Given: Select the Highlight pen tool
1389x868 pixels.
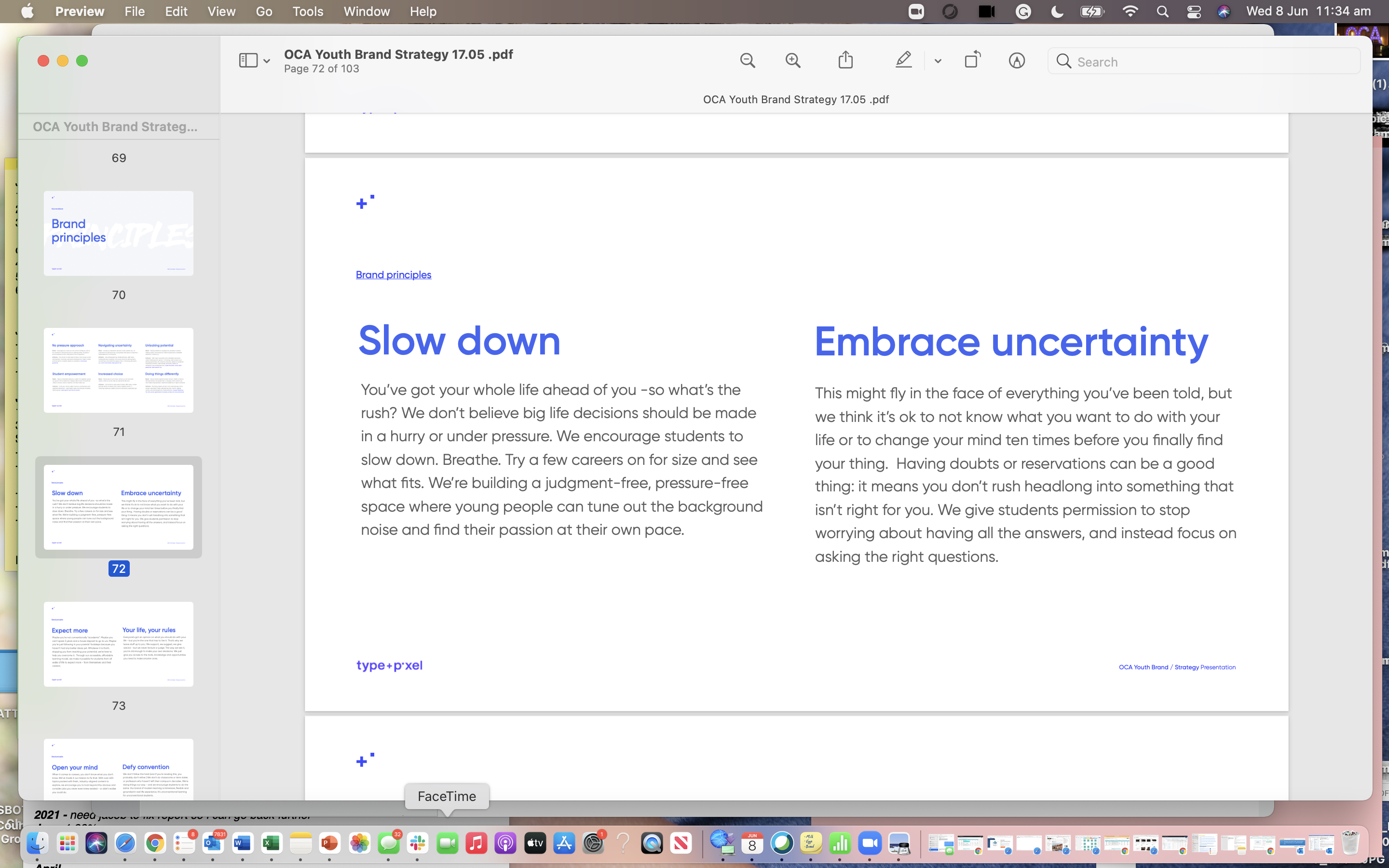Looking at the screenshot, I should [903, 60].
